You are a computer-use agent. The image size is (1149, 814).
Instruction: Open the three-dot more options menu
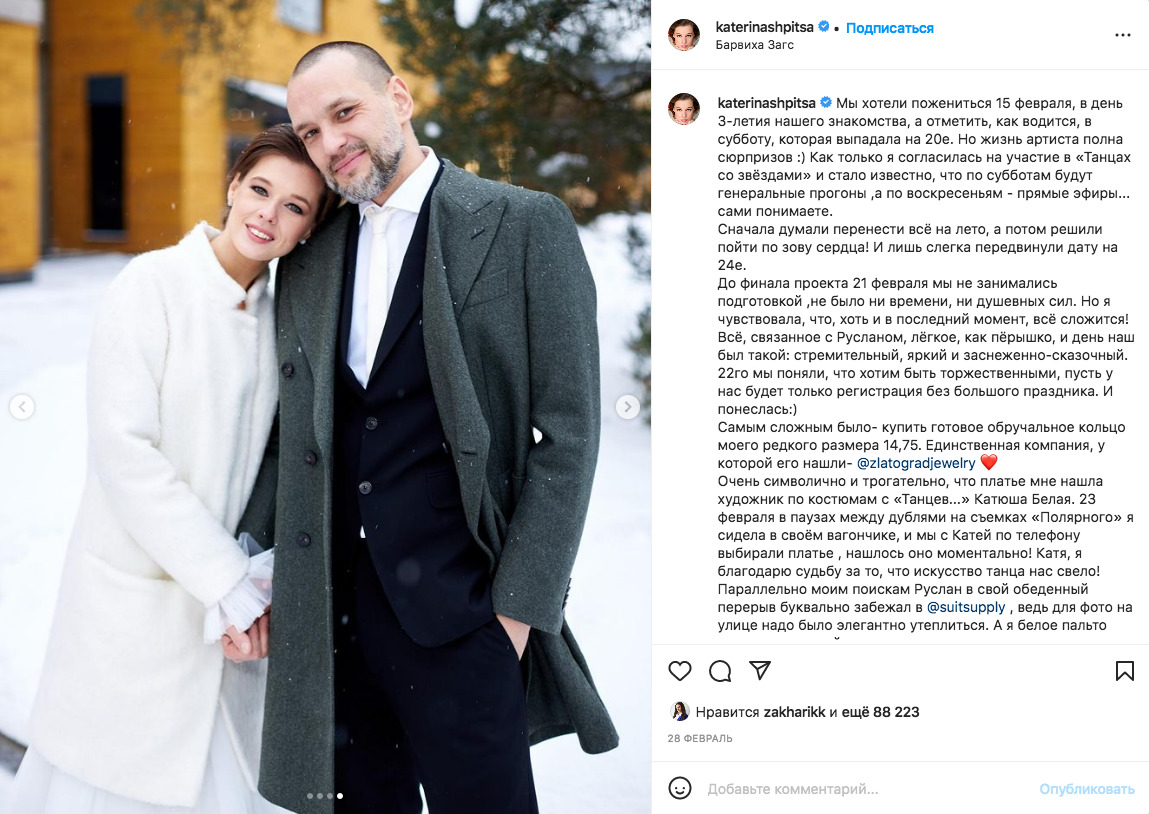pos(1123,35)
